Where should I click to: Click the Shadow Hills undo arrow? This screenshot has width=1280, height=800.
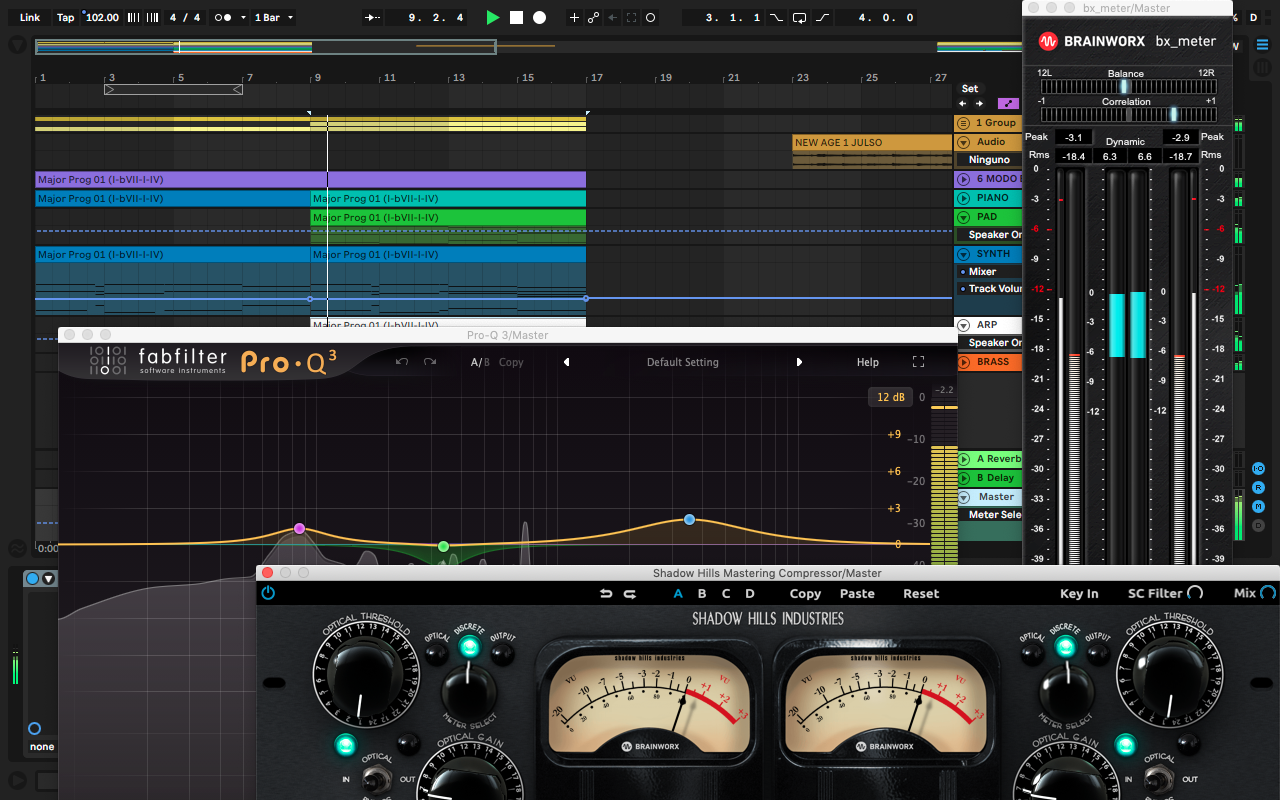pyautogui.click(x=605, y=593)
